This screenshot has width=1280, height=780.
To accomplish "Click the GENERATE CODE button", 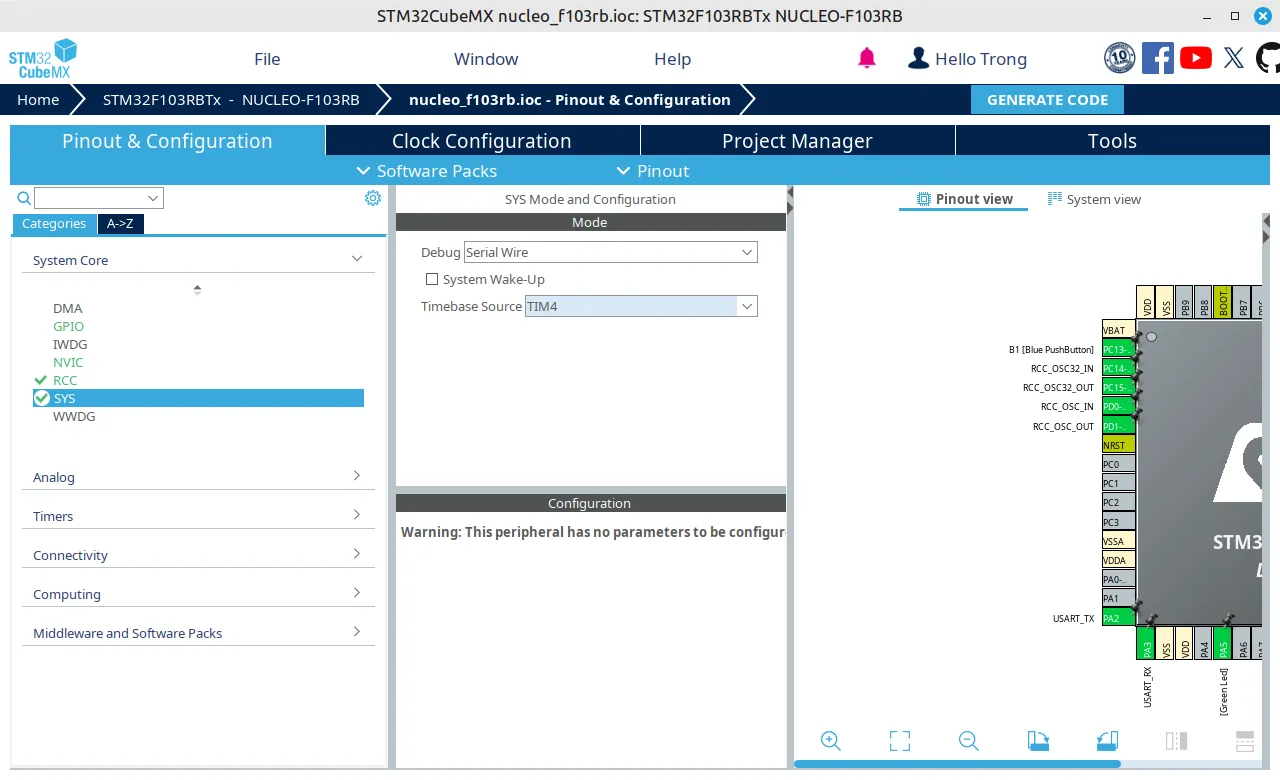I will click(1047, 100).
